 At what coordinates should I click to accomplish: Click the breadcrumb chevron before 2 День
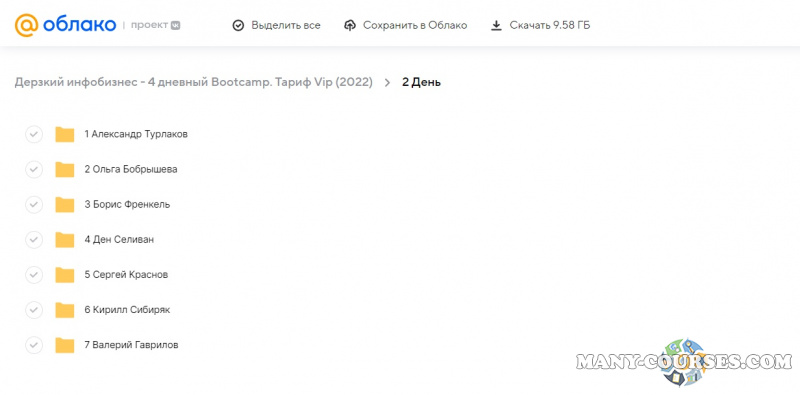387,83
